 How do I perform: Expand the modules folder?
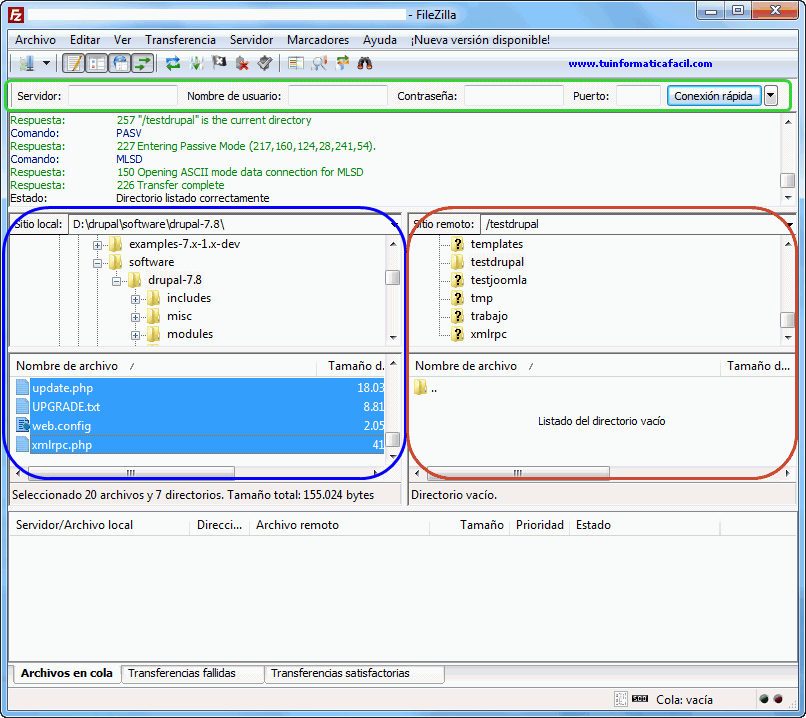[135, 335]
